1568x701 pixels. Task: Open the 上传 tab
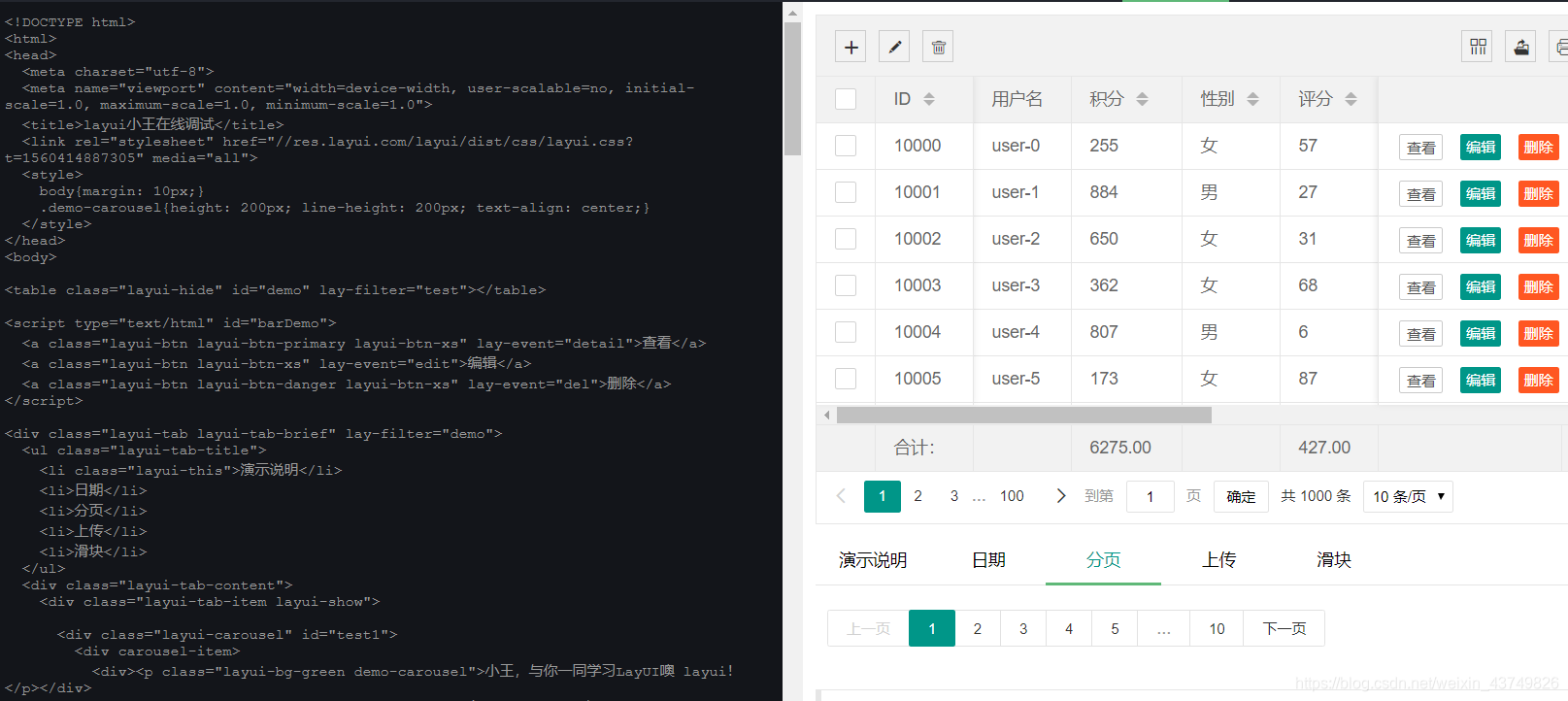coord(1218,560)
